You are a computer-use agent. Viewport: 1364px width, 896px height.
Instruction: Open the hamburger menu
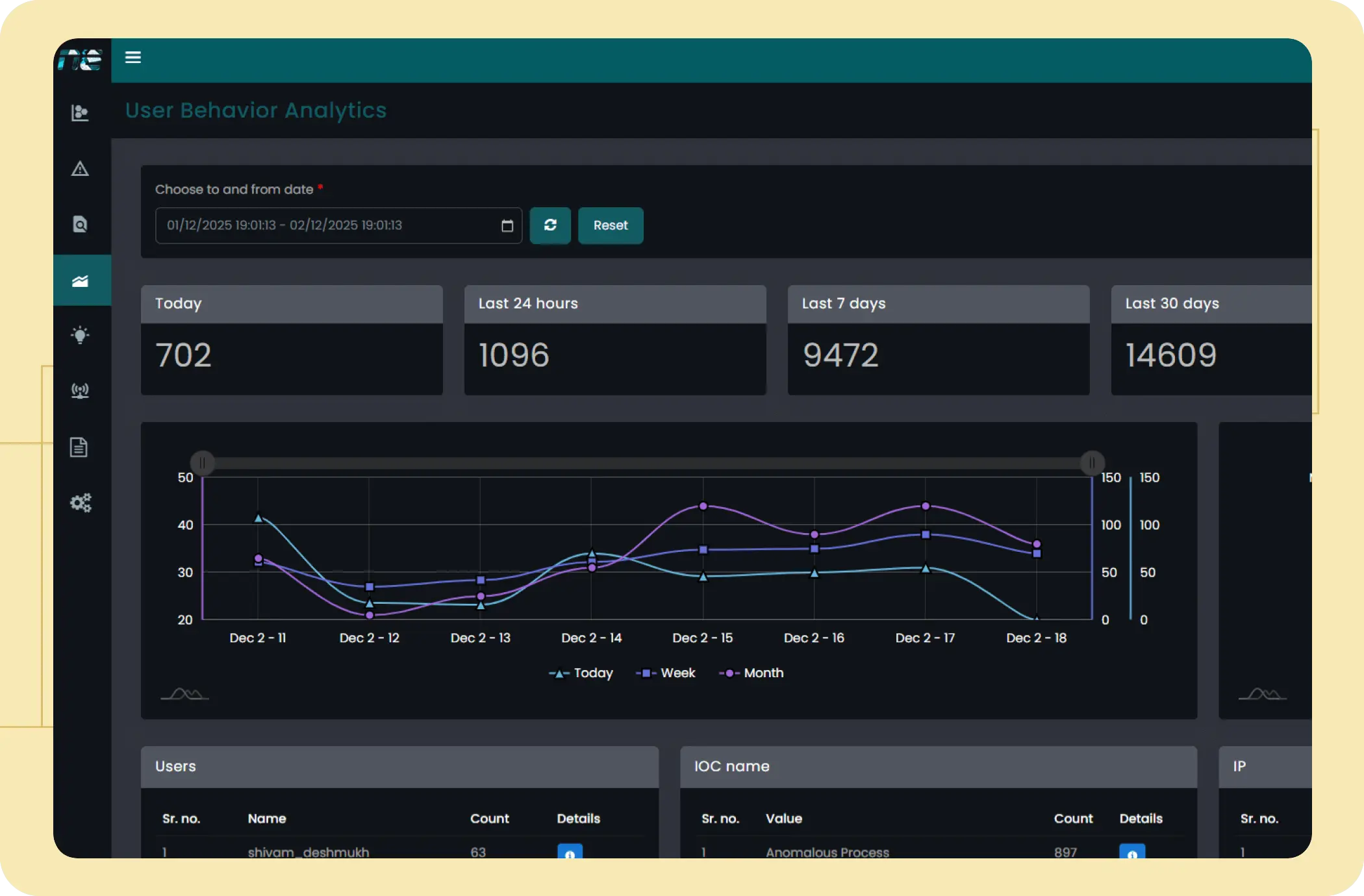click(133, 58)
